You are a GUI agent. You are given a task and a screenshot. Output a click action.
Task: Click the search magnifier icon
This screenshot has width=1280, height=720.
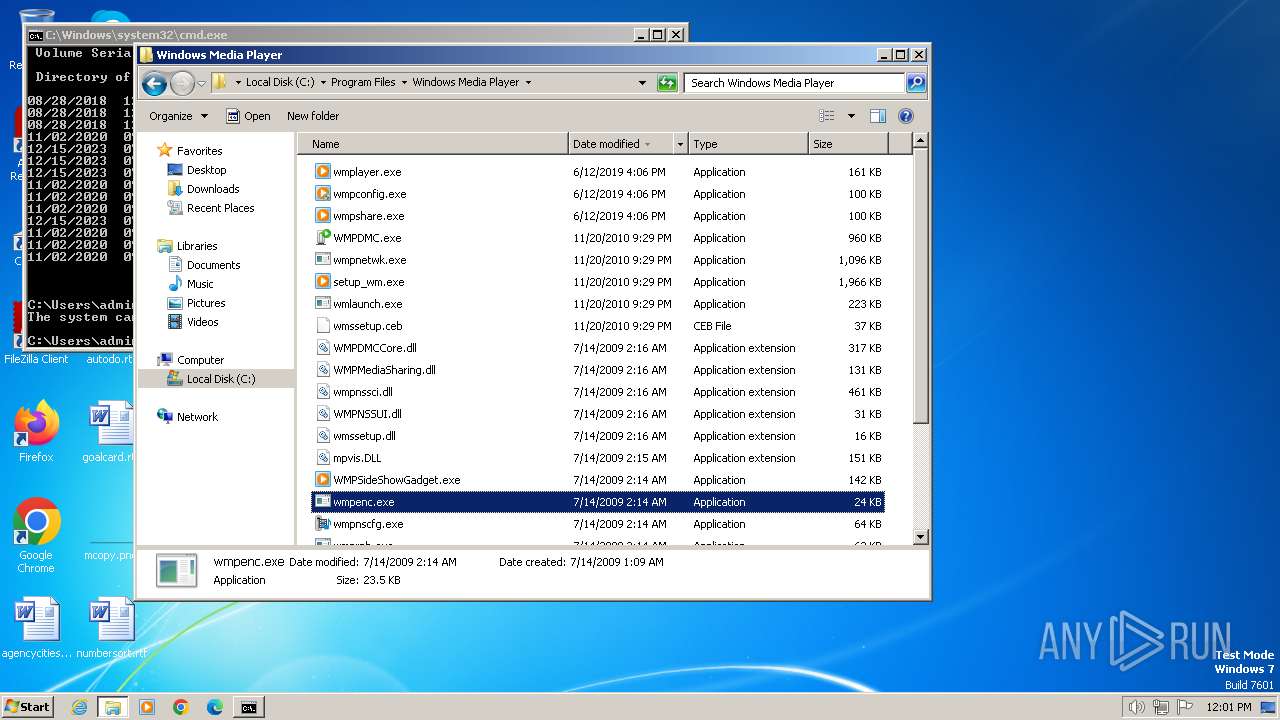[x=915, y=83]
